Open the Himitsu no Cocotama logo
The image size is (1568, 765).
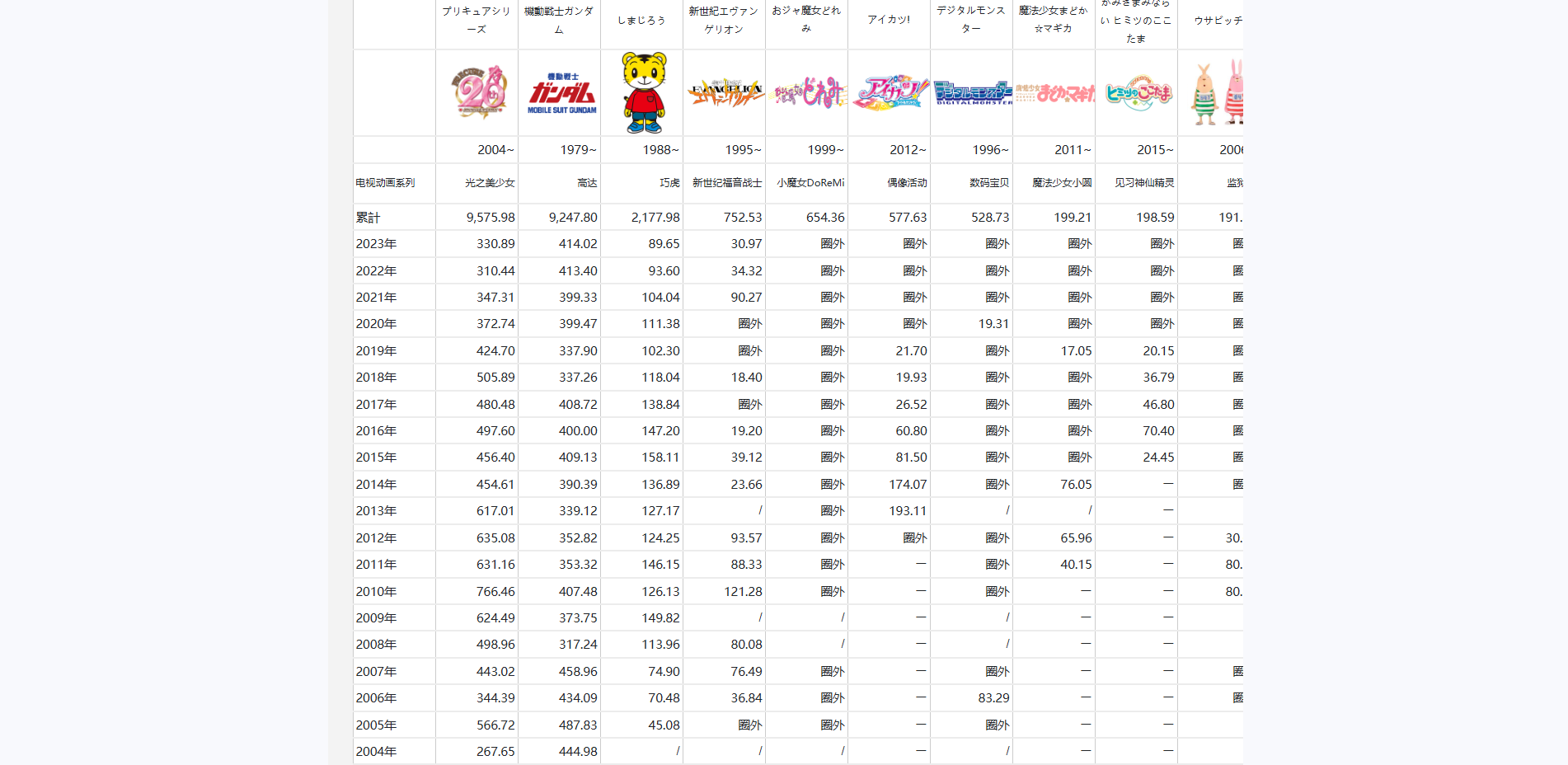point(1138,93)
